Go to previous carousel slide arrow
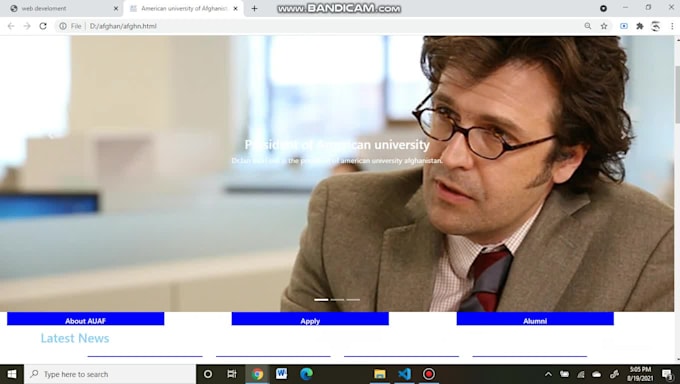This screenshot has height=384, width=680. (51, 136)
